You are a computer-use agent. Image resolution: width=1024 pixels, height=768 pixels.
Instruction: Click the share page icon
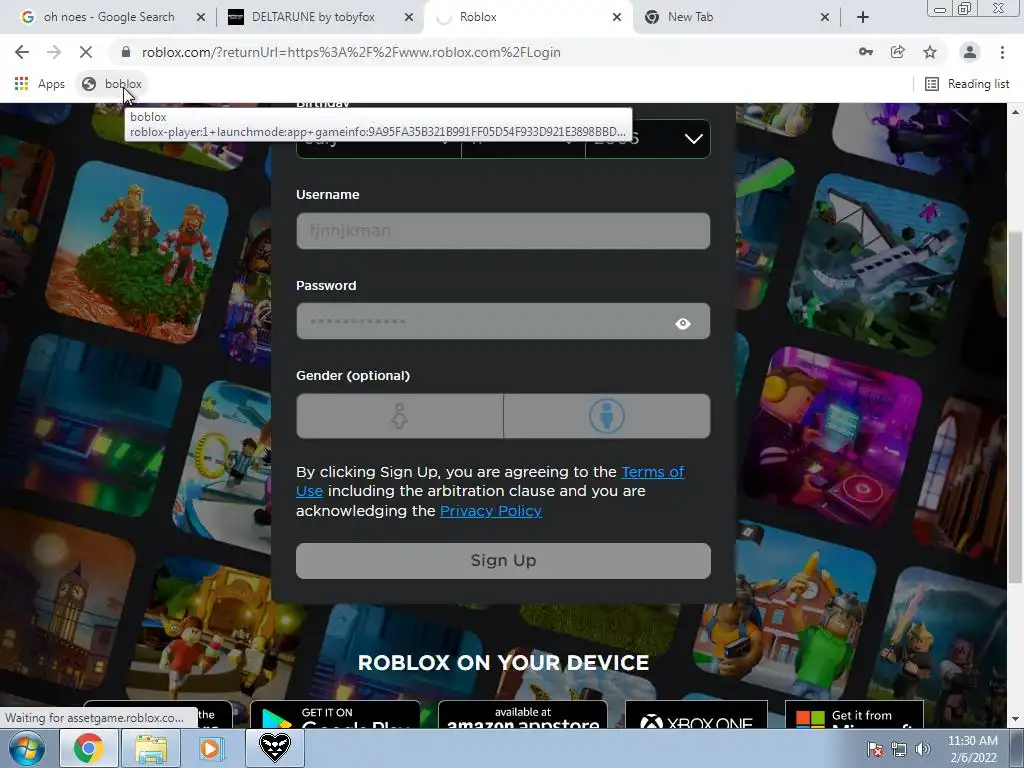pyautogui.click(x=898, y=52)
